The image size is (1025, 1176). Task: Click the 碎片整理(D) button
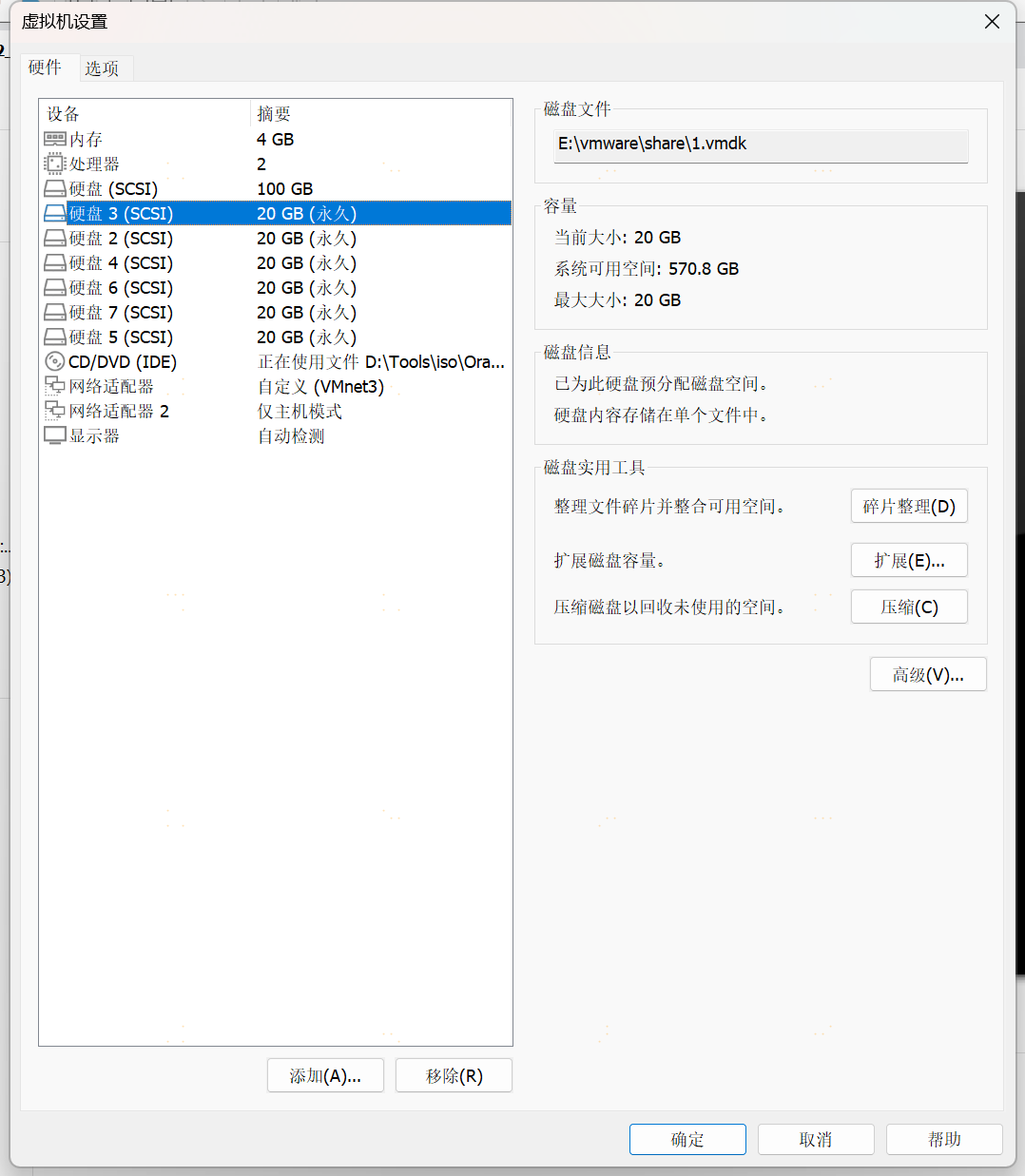pos(909,507)
